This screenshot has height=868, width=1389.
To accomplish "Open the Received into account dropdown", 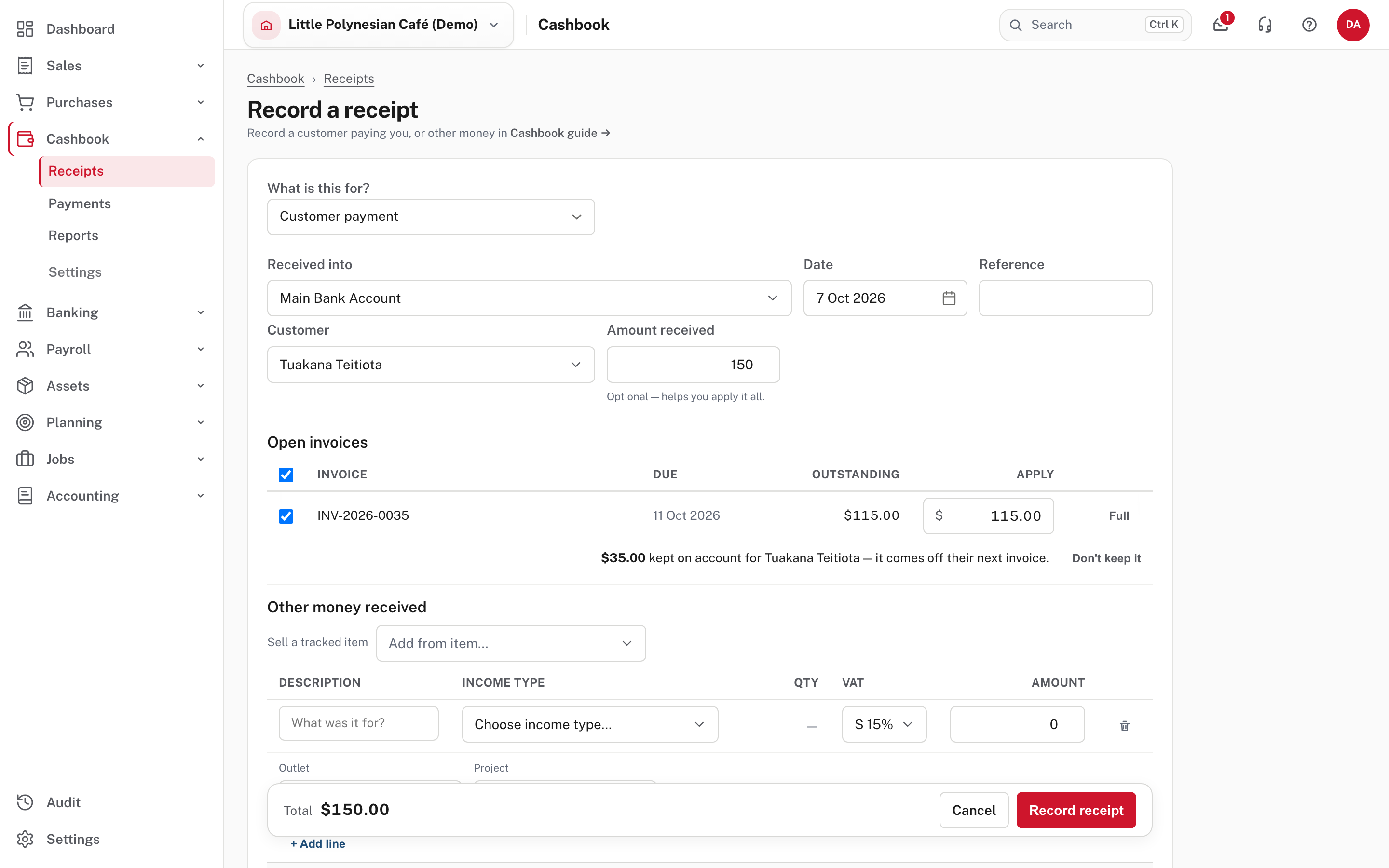I will coord(529,298).
